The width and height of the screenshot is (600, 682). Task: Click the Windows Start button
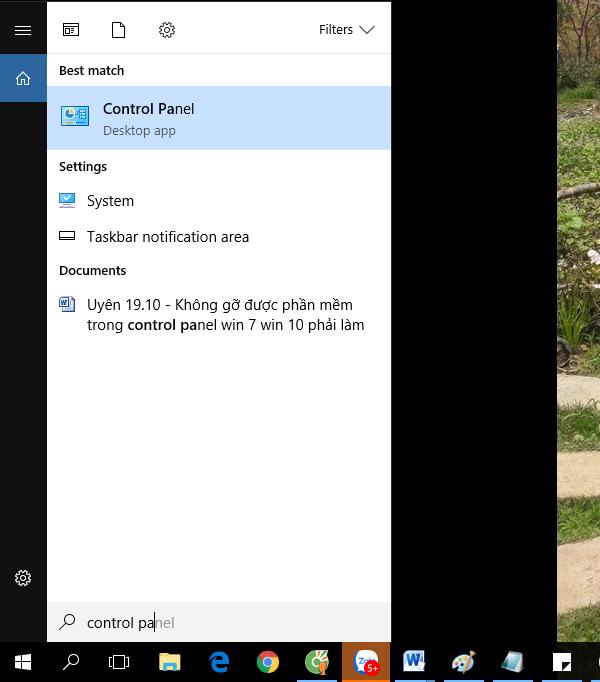[x=23, y=662]
